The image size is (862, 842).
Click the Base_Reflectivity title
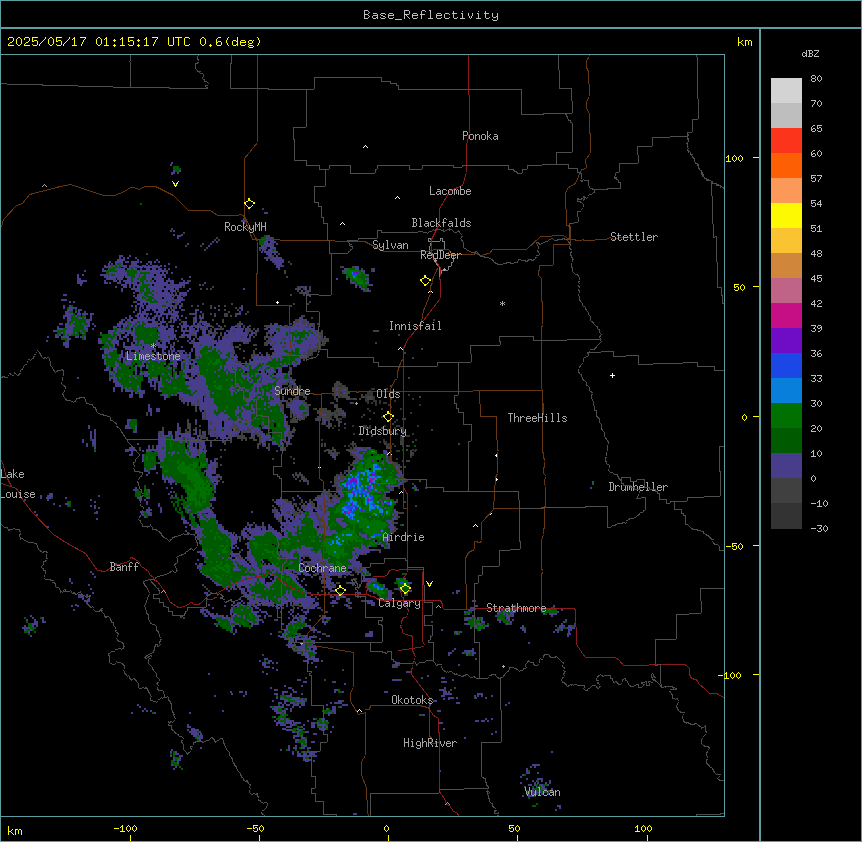pyautogui.click(x=431, y=15)
